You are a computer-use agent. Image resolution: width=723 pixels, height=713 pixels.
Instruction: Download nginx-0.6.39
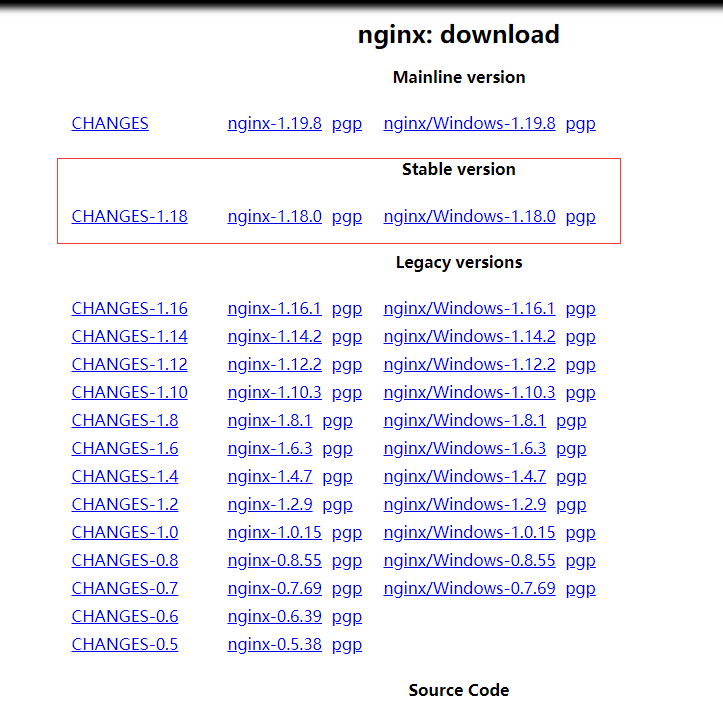274,616
